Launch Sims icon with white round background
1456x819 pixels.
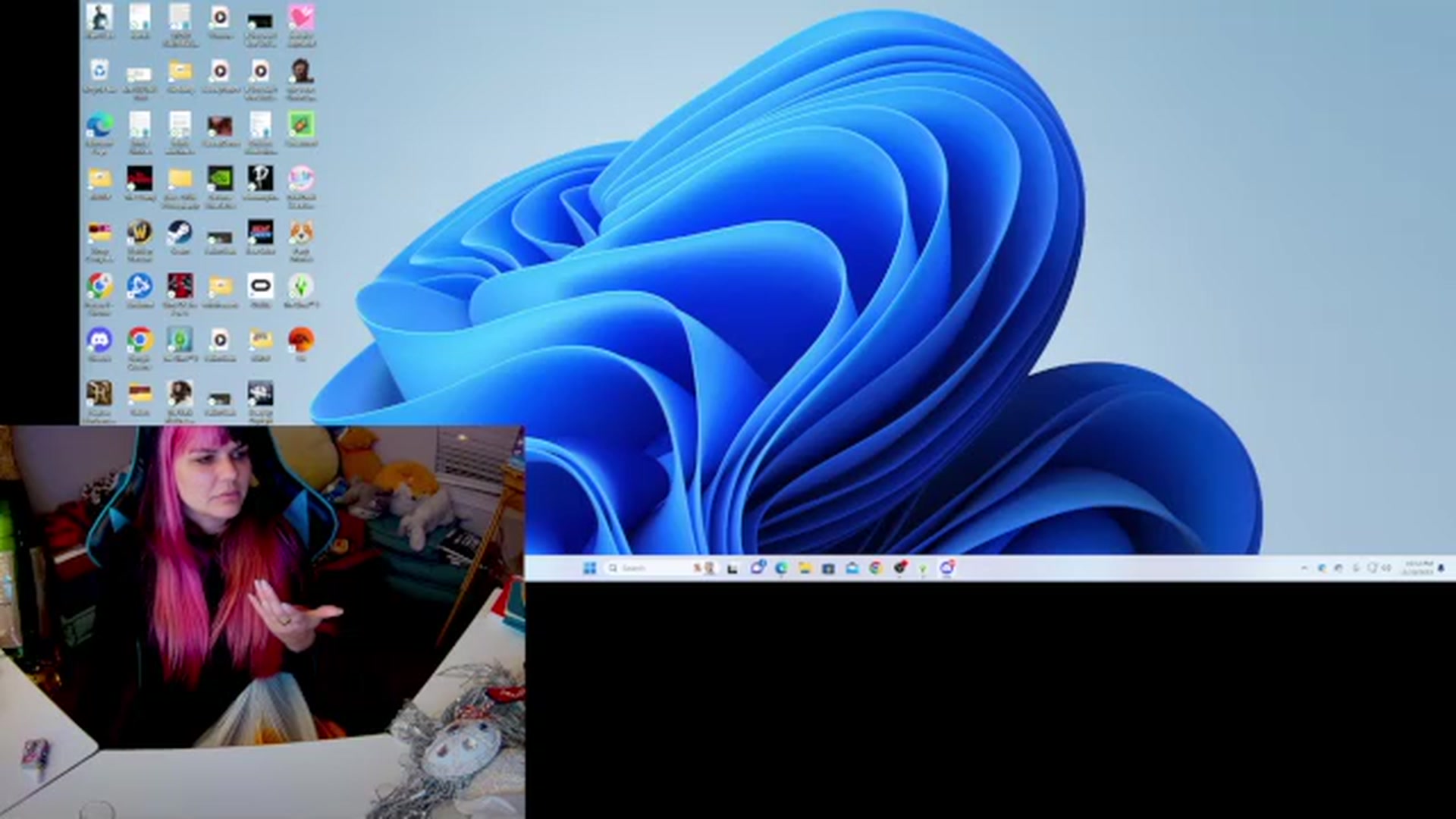[x=301, y=286]
